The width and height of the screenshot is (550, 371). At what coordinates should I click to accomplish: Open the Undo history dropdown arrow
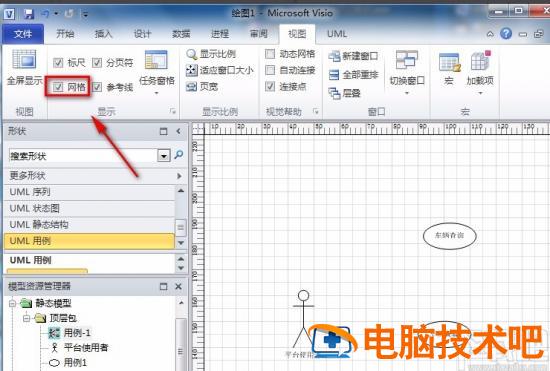click(56, 14)
